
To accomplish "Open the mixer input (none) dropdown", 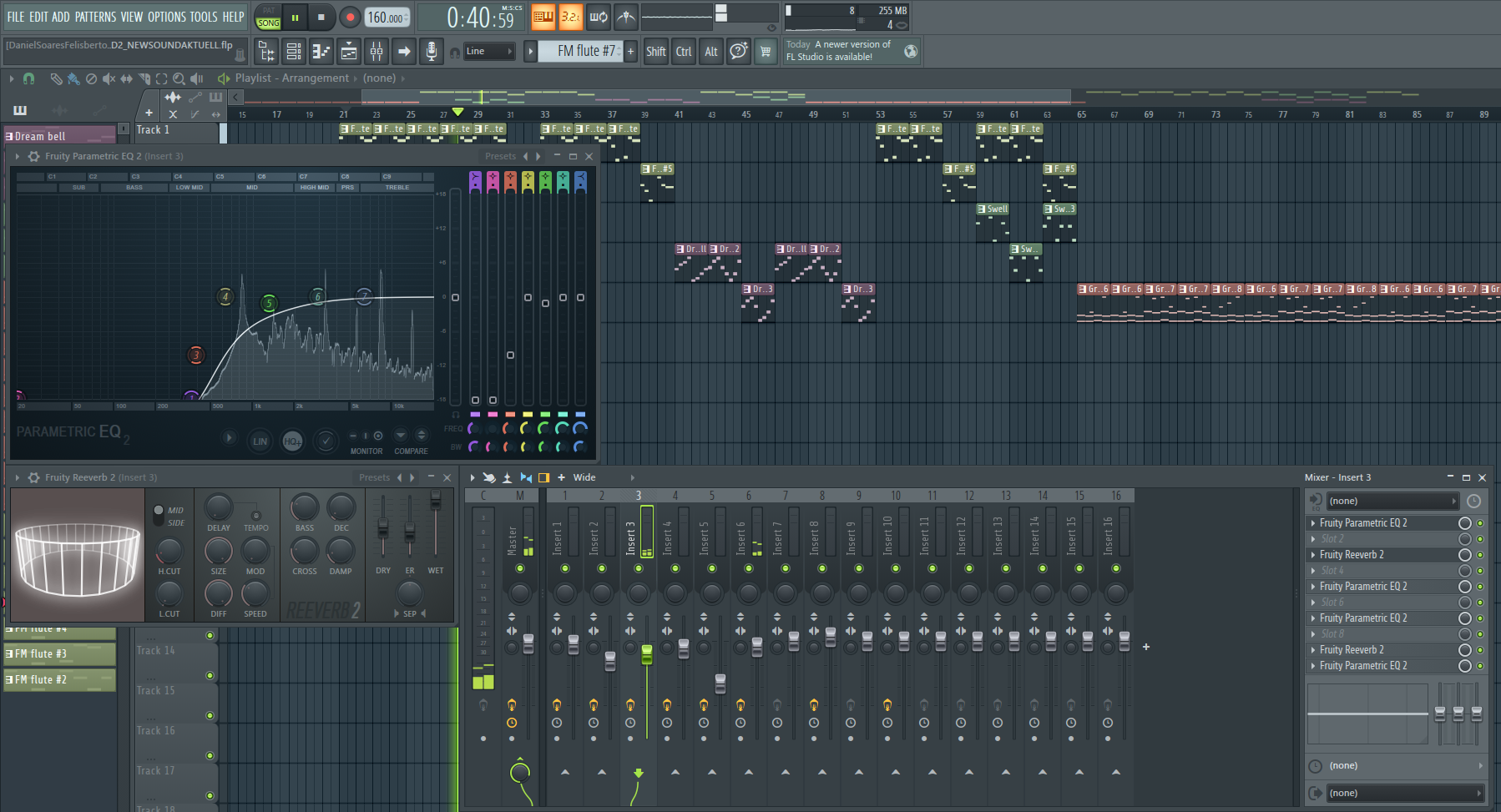I will tap(1392, 502).
